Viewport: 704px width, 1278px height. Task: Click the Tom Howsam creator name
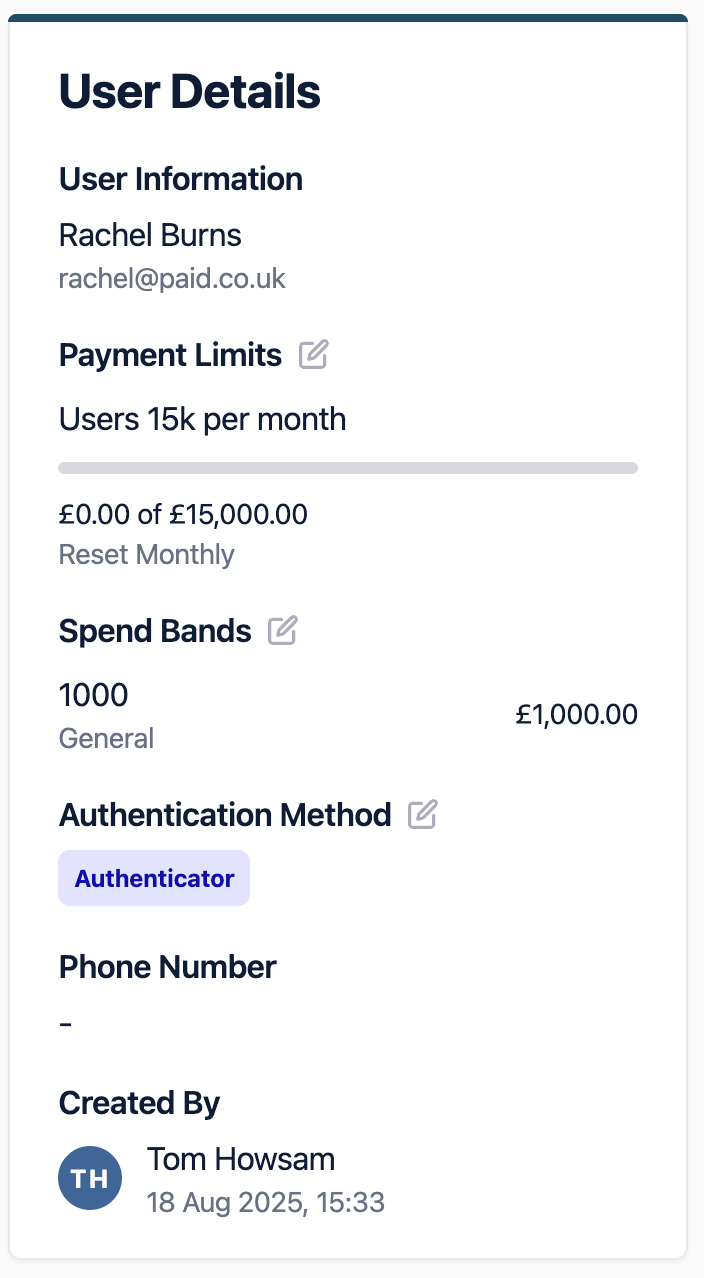click(241, 1159)
